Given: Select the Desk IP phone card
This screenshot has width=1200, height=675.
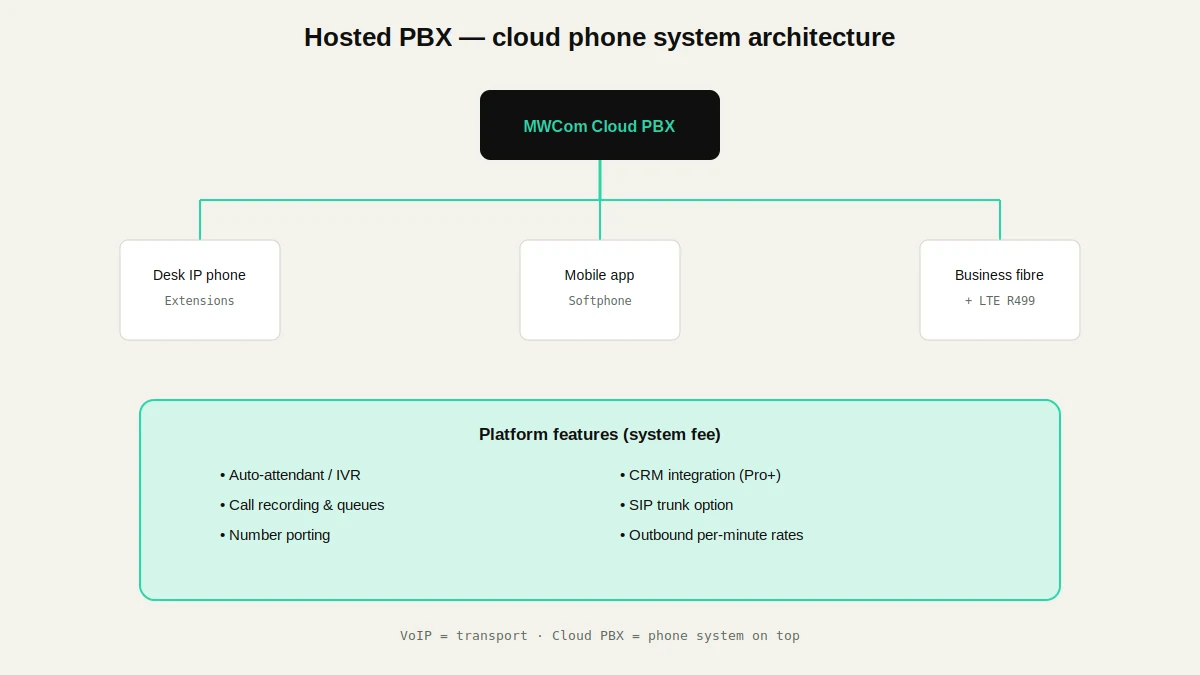Looking at the screenshot, I should [x=200, y=290].
